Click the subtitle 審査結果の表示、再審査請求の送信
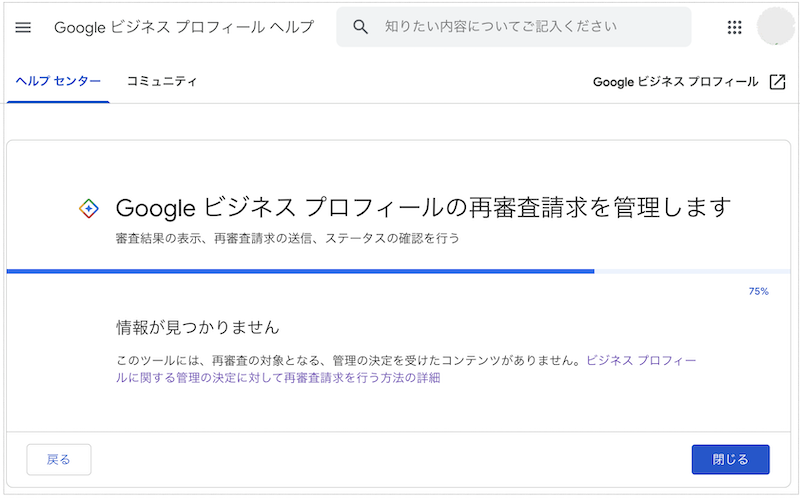800x500 pixels. (214, 238)
